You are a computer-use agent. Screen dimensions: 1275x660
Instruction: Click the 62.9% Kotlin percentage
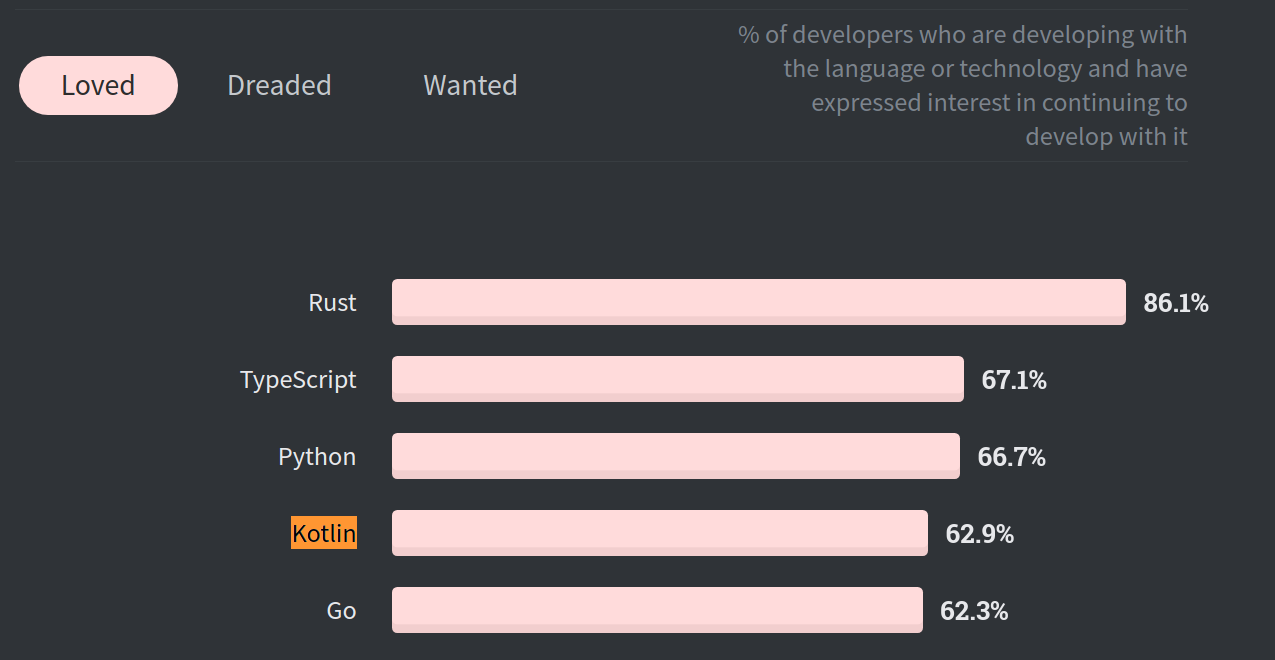(x=980, y=534)
